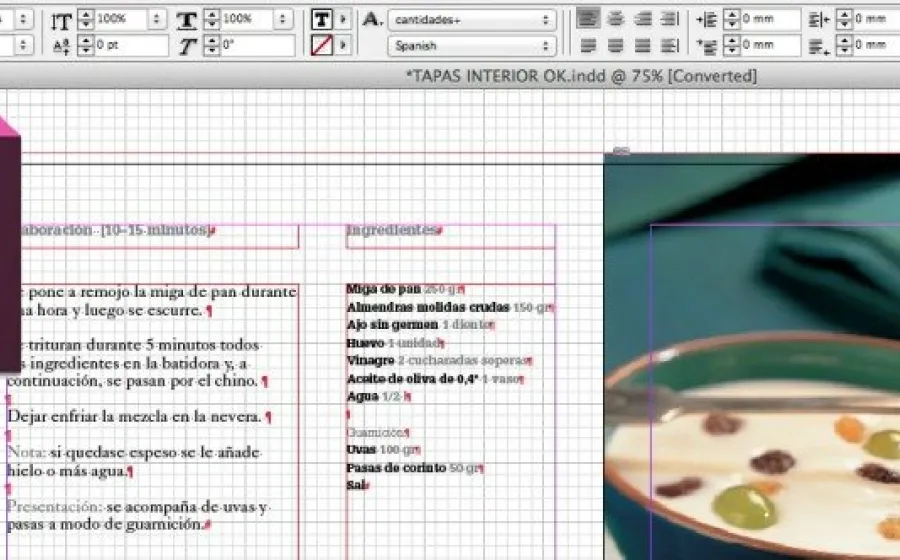
Task: Click the vertical scale 100% stepper arrows
Action: (x=86, y=20)
